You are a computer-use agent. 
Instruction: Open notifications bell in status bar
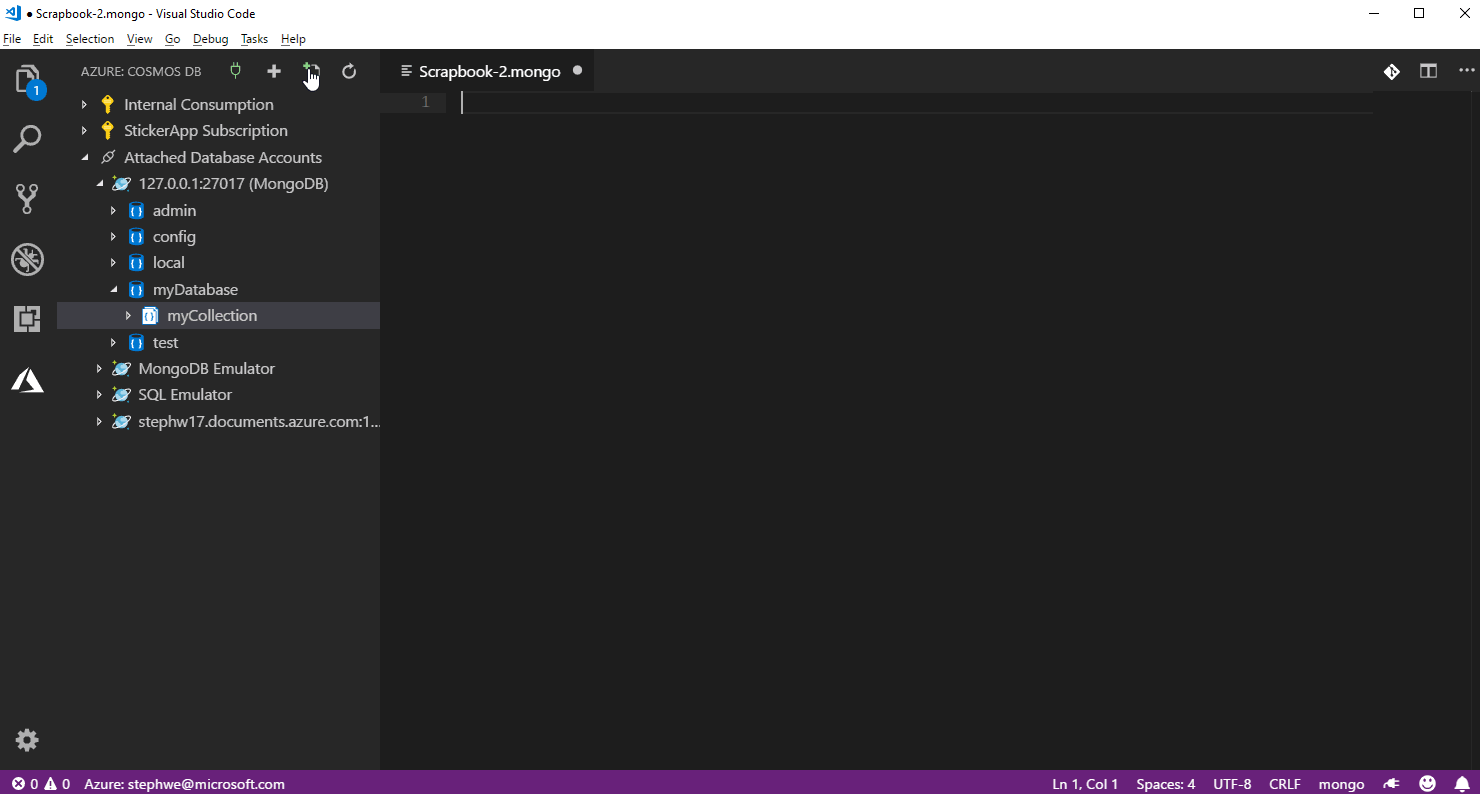click(1463, 784)
